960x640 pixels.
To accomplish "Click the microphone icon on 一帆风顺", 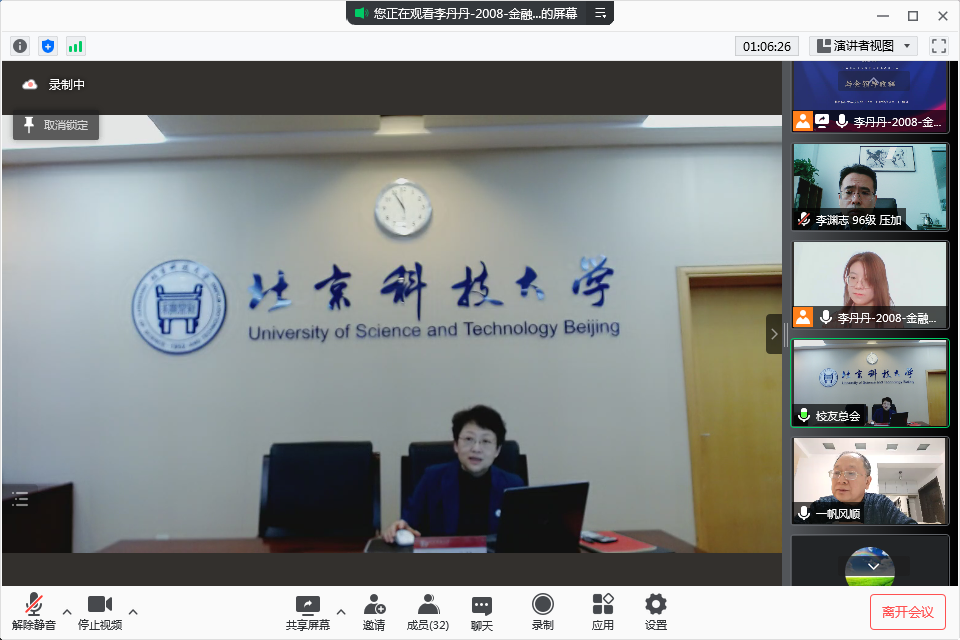I will (804, 513).
